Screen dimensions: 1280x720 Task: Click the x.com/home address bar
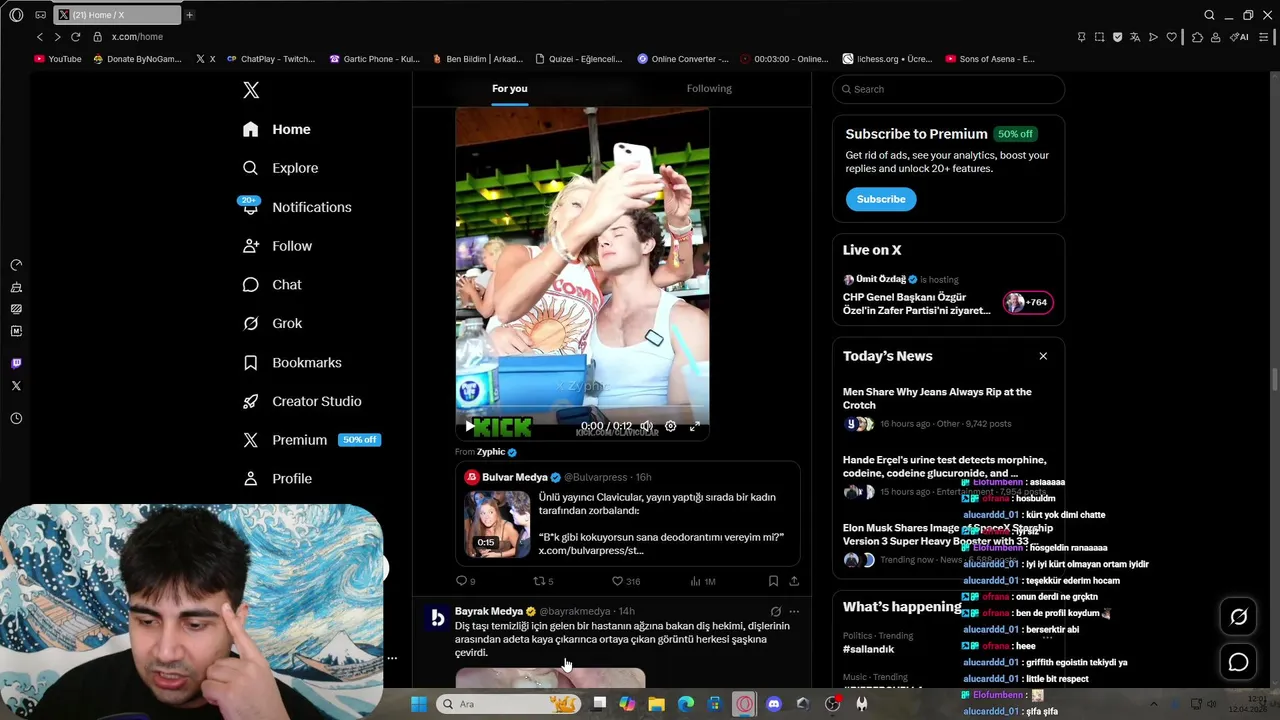137,37
